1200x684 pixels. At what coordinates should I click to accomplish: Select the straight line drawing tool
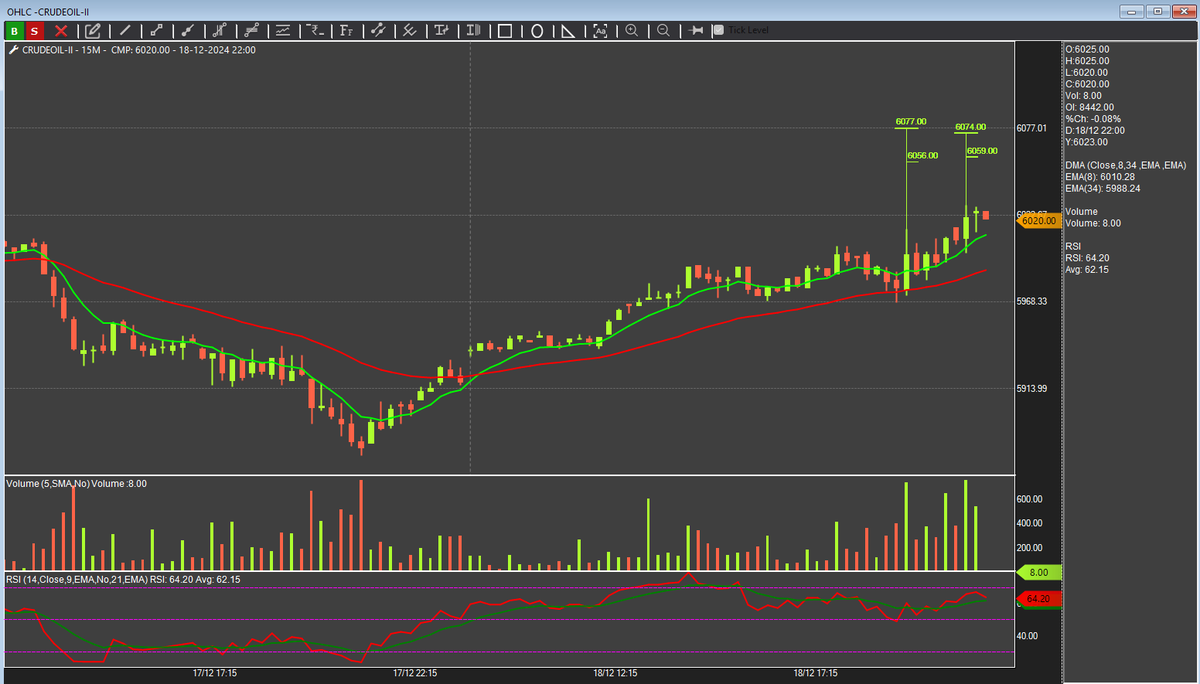[125, 31]
